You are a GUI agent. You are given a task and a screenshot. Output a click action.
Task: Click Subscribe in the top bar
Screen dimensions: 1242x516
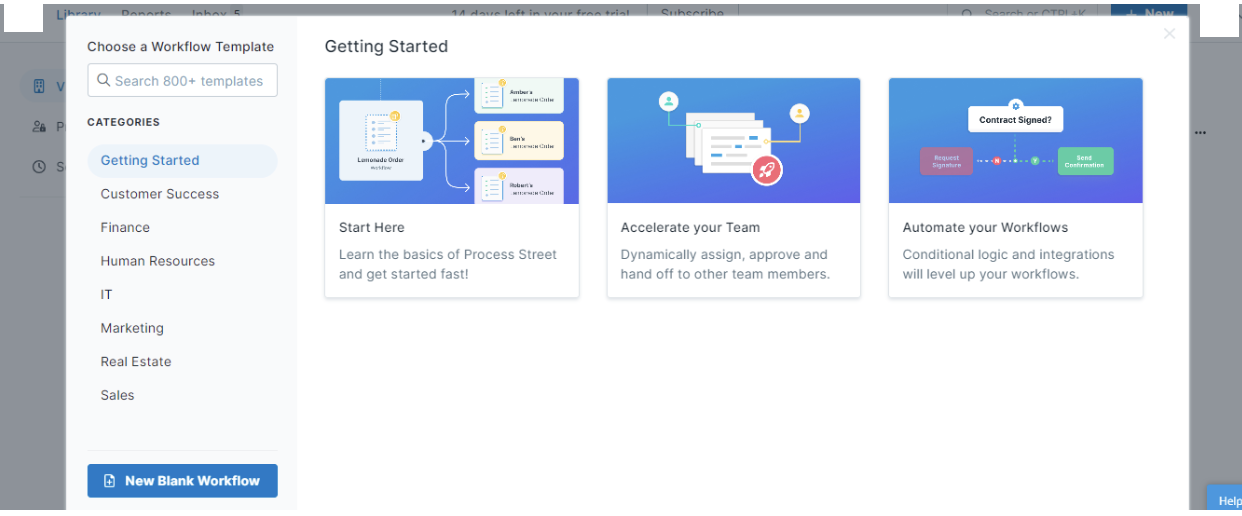click(x=692, y=13)
